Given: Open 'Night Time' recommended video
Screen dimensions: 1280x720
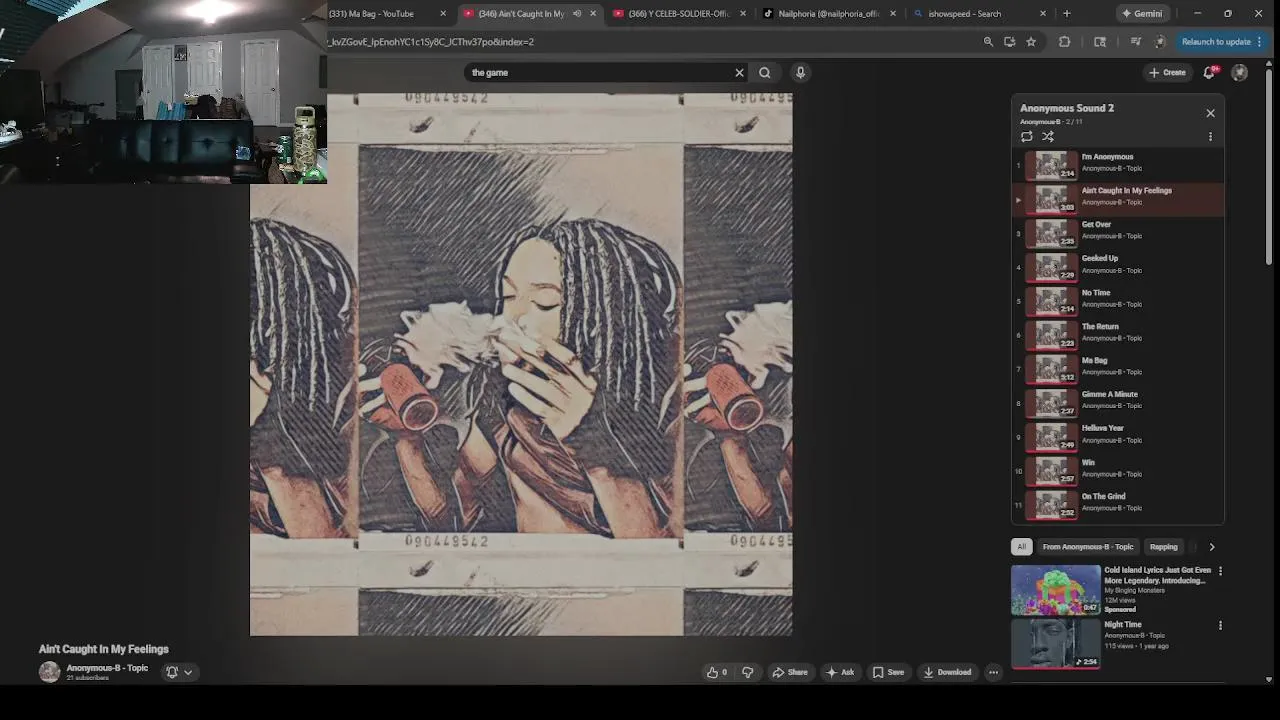Looking at the screenshot, I should tap(1055, 643).
